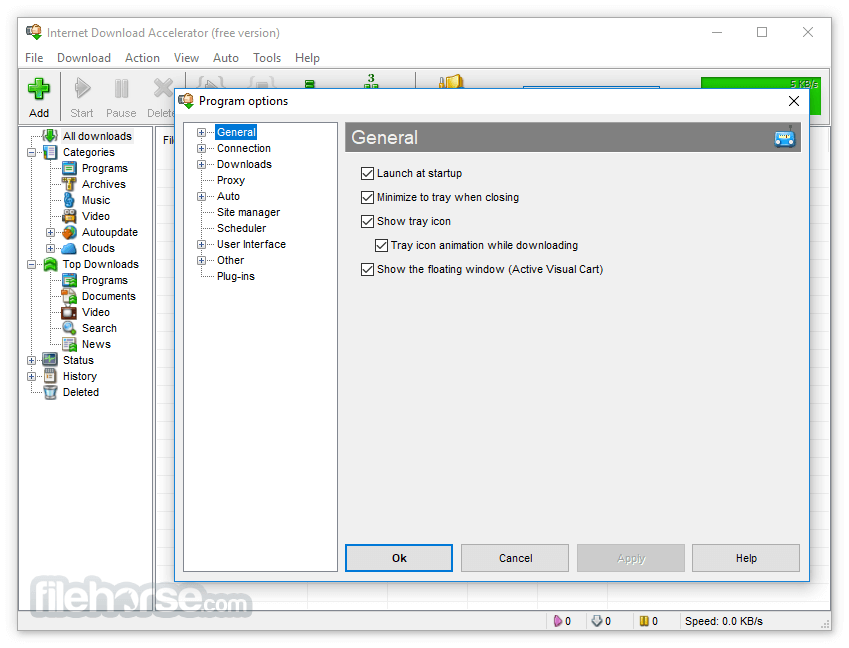The image size is (849, 648).
Task: Expand the Downloads options node
Action: tap(201, 165)
